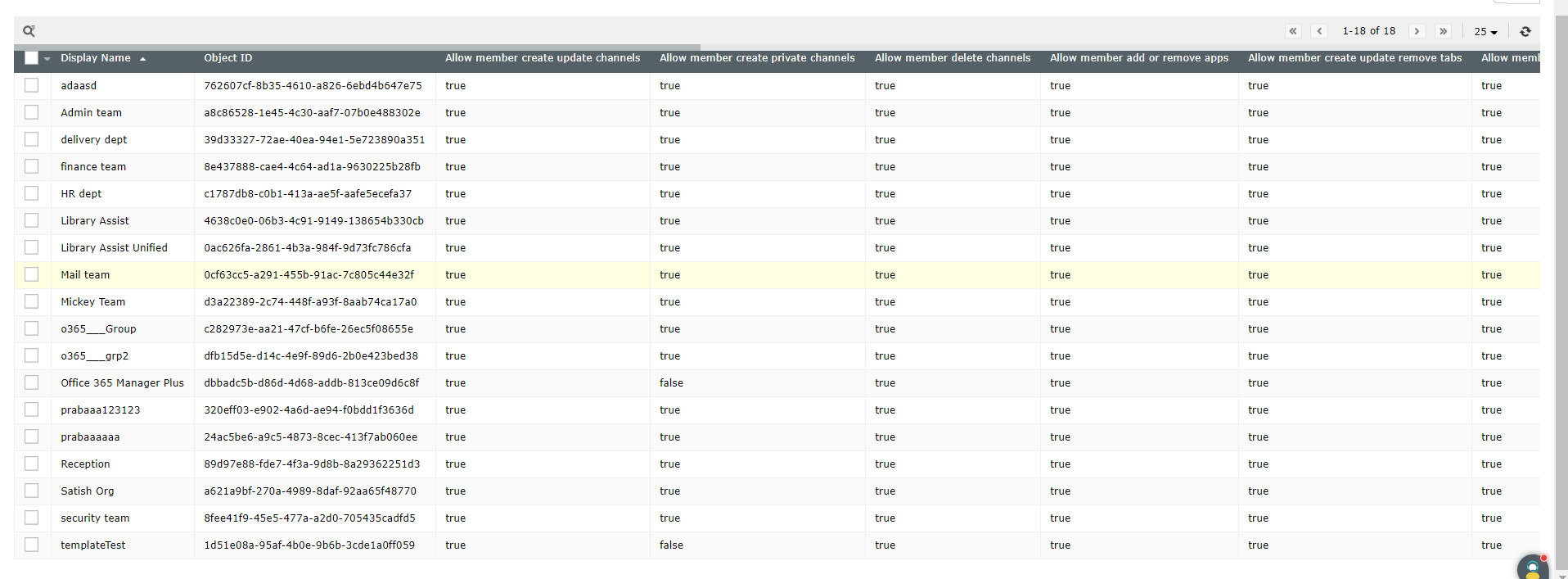Jump to the last page arrow
The height and width of the screenshot is (579, 1568).
[1443, 31]
